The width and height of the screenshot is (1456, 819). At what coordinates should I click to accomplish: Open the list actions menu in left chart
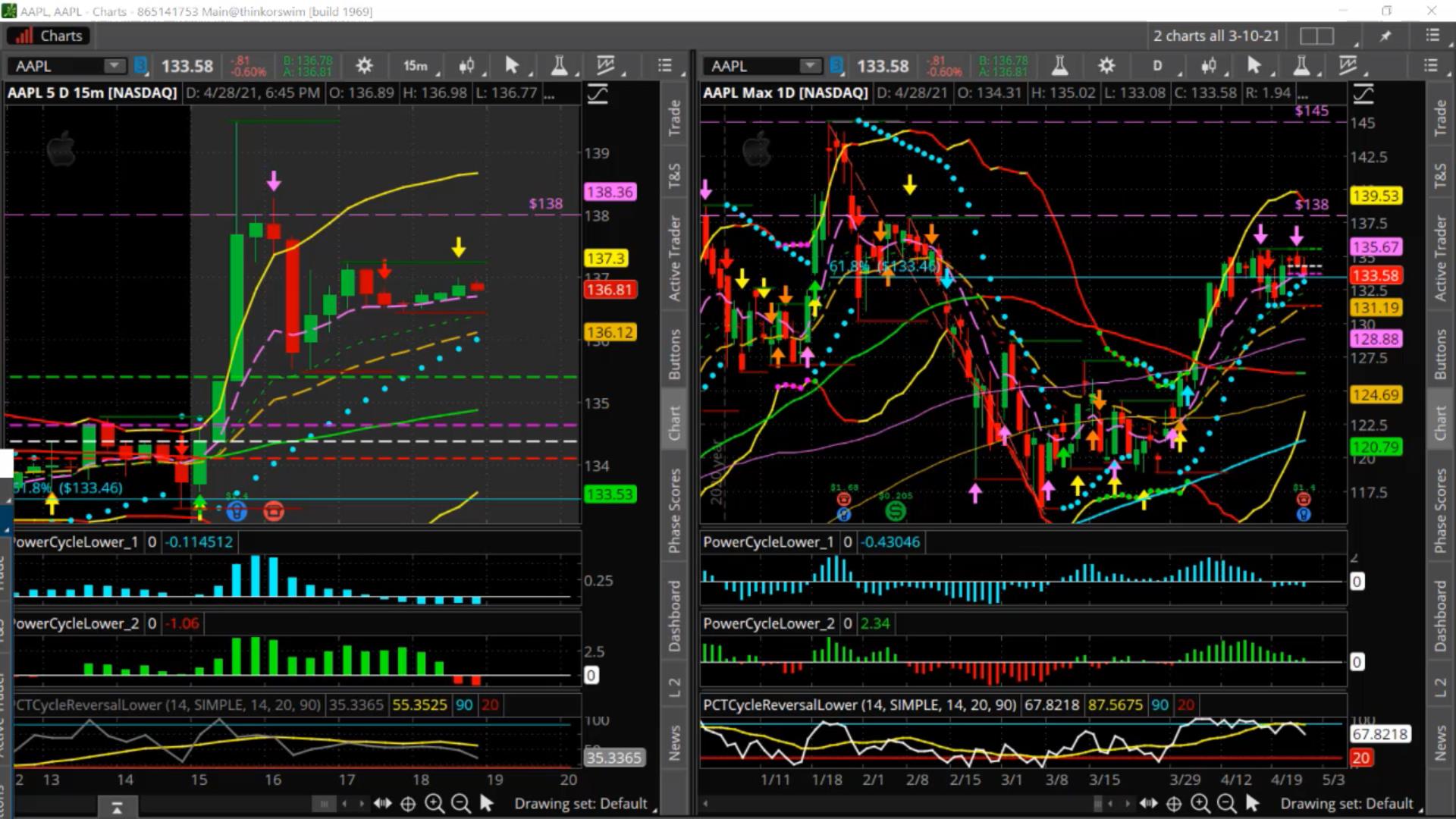point(665,66)
